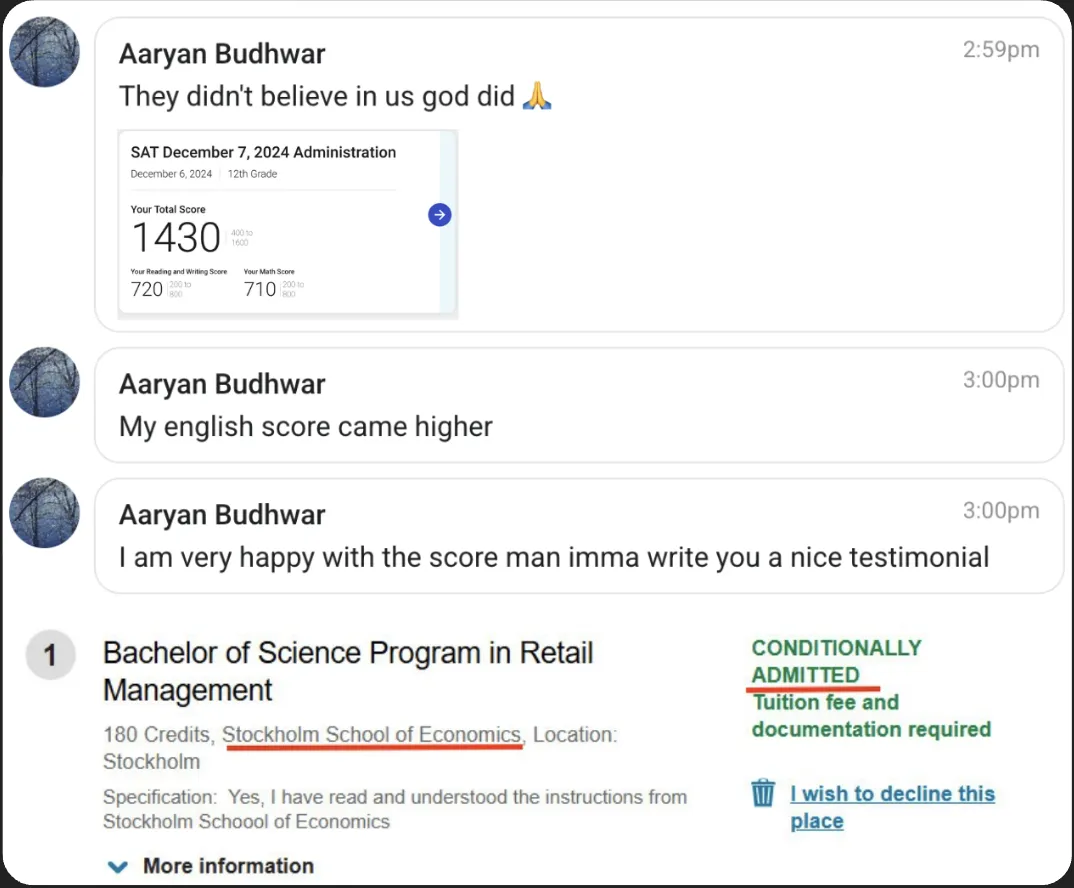1074x888 pixels.
Task: Expand the More information section
Action: (212, 866)
